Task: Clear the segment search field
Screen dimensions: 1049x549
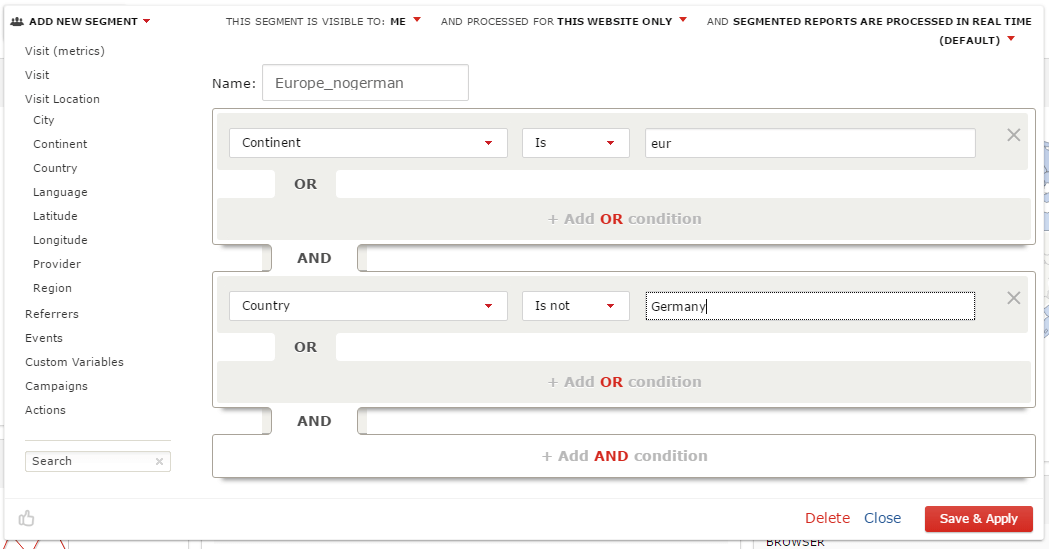Action: coord(159,462)
